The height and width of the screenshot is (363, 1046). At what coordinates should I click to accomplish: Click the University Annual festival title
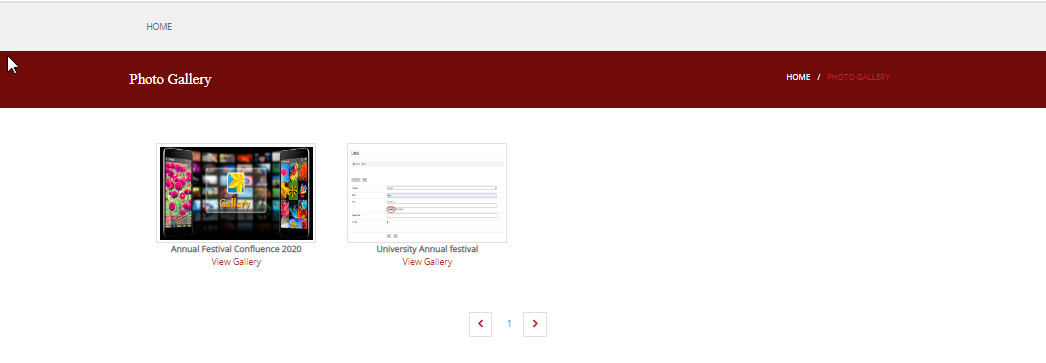tap(427, 249)
